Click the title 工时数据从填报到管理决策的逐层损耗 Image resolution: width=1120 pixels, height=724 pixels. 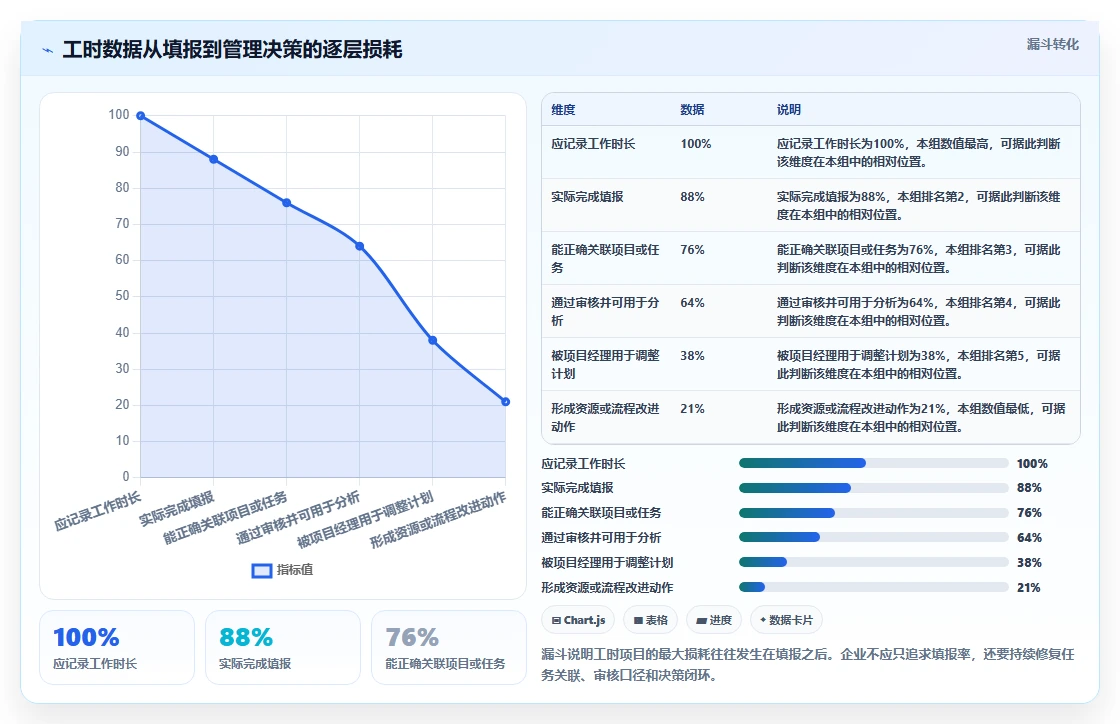pos(232,49)
